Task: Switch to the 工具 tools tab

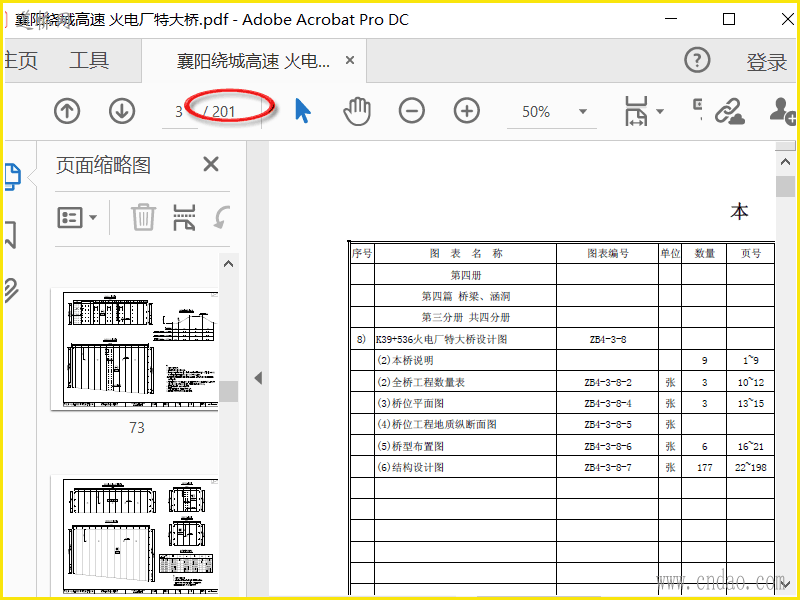Action: 89,61
